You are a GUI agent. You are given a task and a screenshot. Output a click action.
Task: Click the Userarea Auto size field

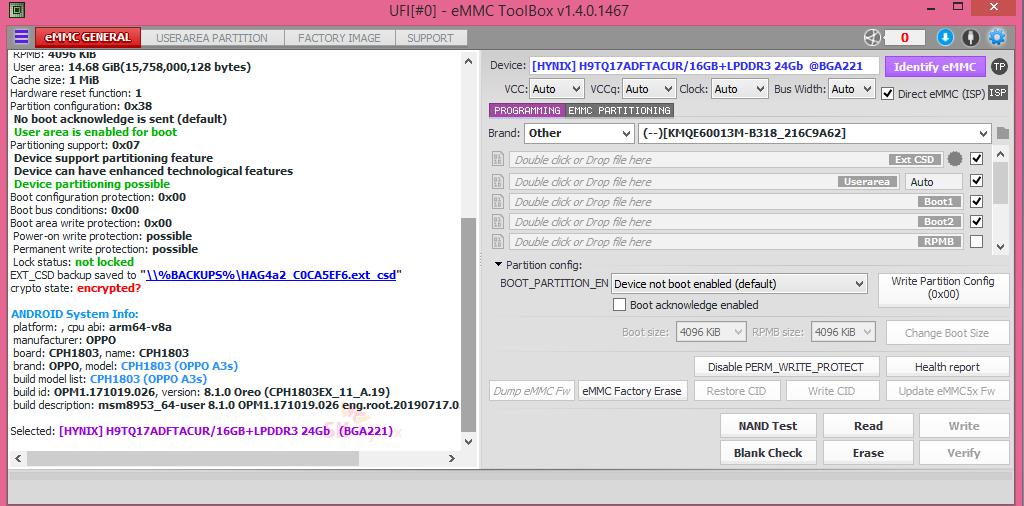click(x=934, y=182)
